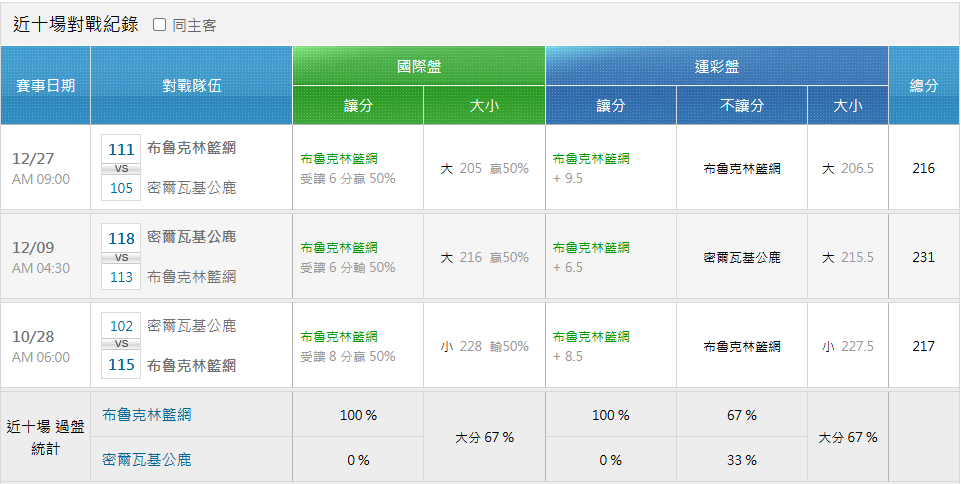Click 小 227.5 cell
The width and height of the screenshot is (961, 484).
(x=848, y=346)
